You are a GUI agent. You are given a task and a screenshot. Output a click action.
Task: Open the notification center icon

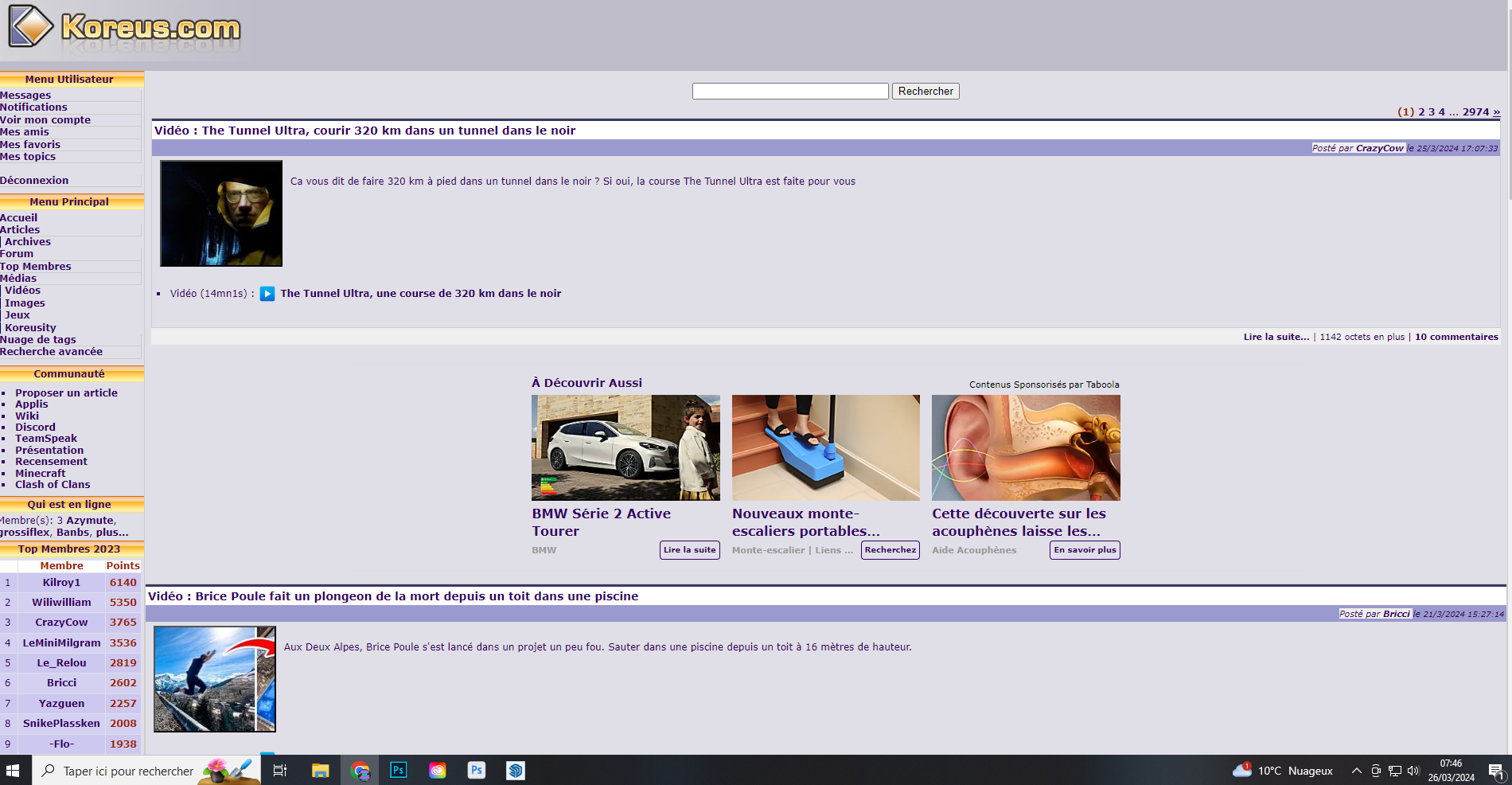[x=1495, y=770]
